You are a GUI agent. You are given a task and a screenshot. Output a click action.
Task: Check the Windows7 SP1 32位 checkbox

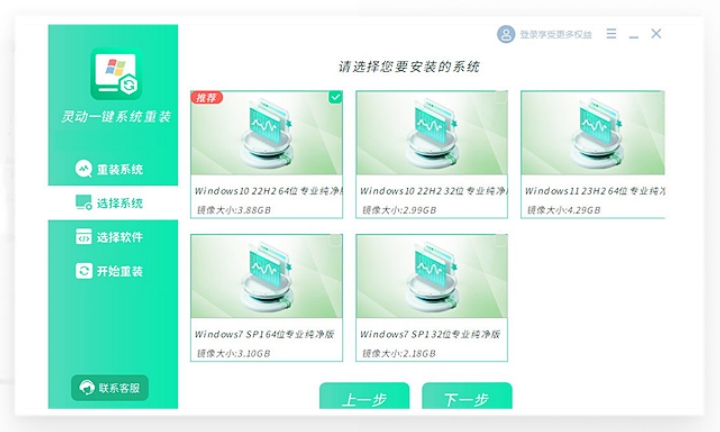(x=501, y=241)
